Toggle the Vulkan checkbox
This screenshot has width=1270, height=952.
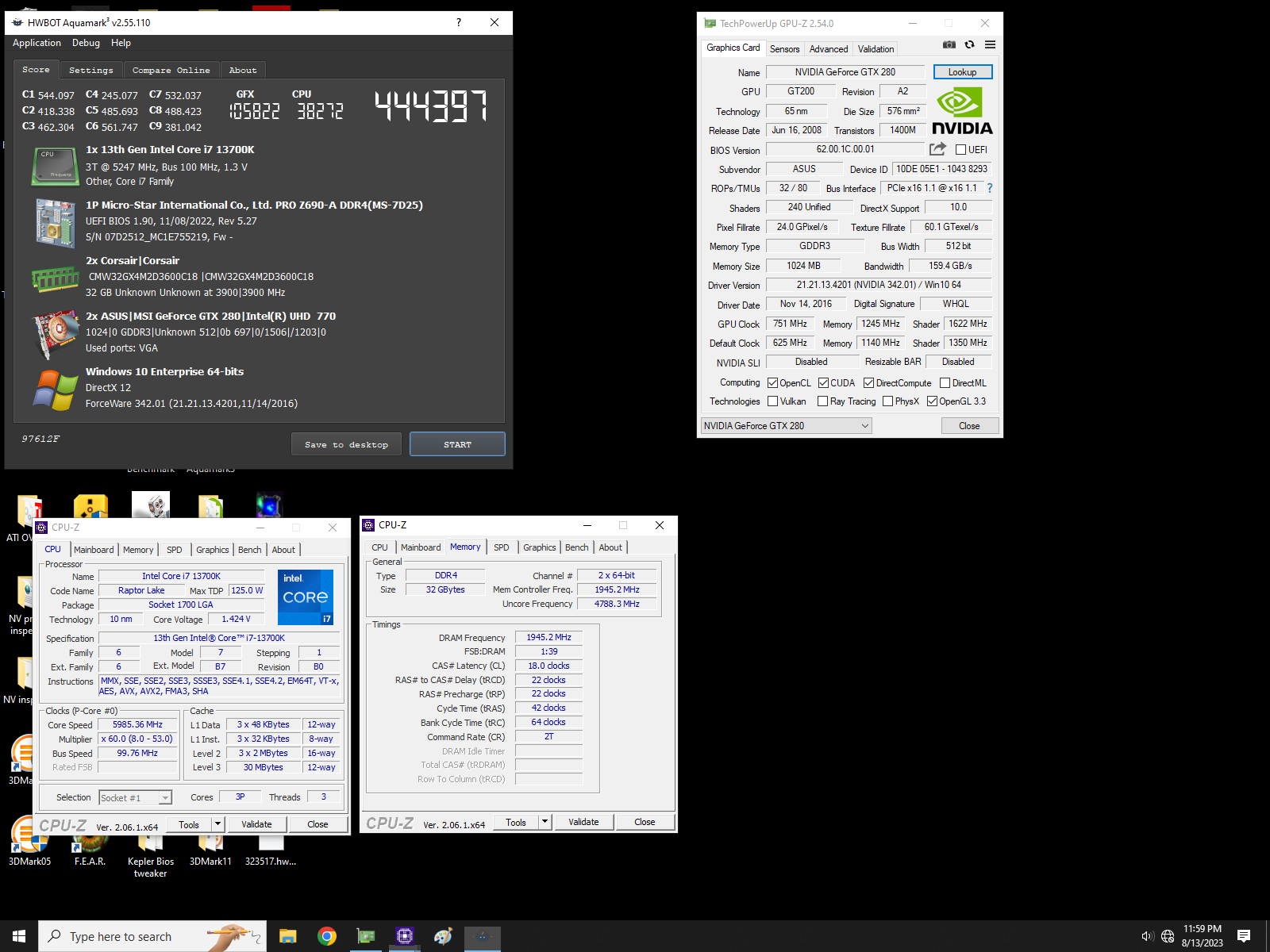(x=772, y=401)
